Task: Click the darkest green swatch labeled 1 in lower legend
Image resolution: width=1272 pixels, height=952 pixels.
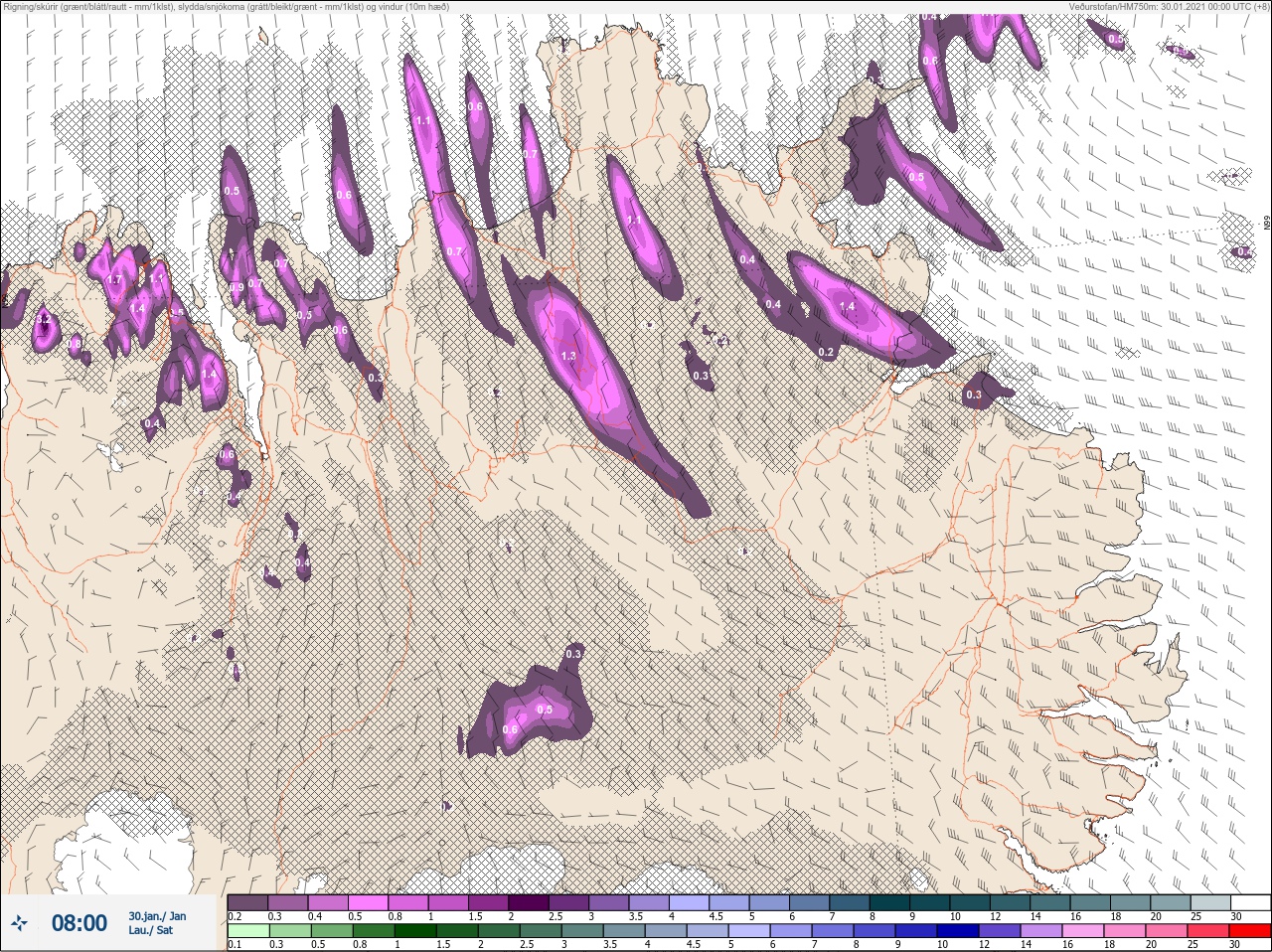Action: [x=415, y=931]
